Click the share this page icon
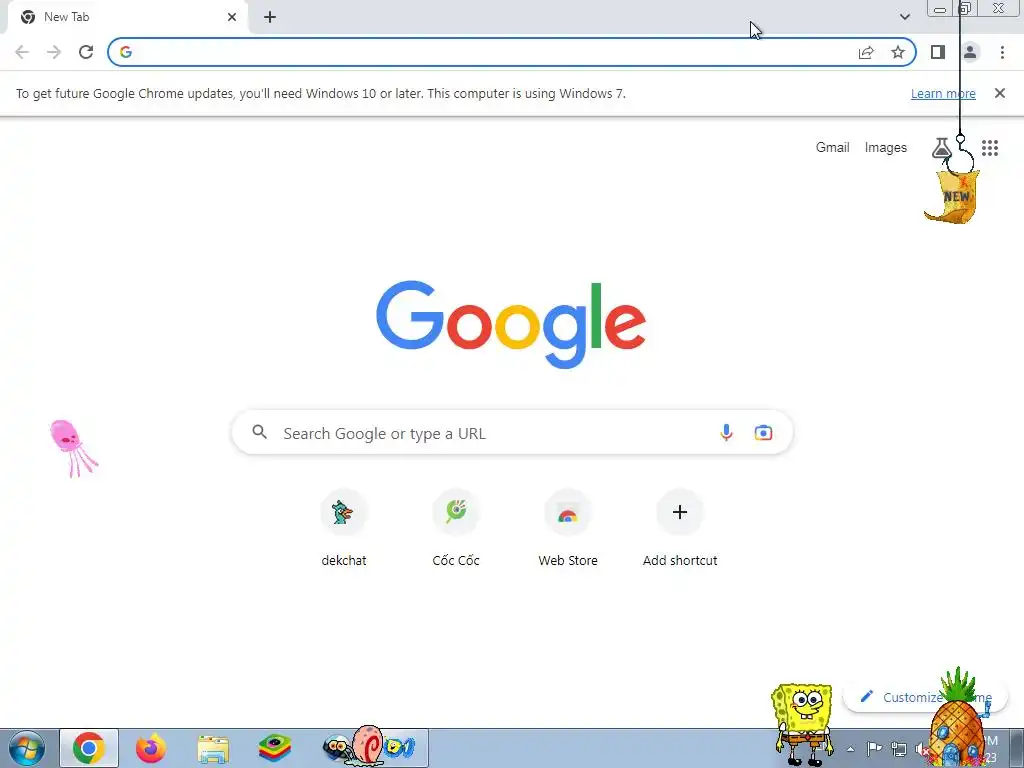 866,52
